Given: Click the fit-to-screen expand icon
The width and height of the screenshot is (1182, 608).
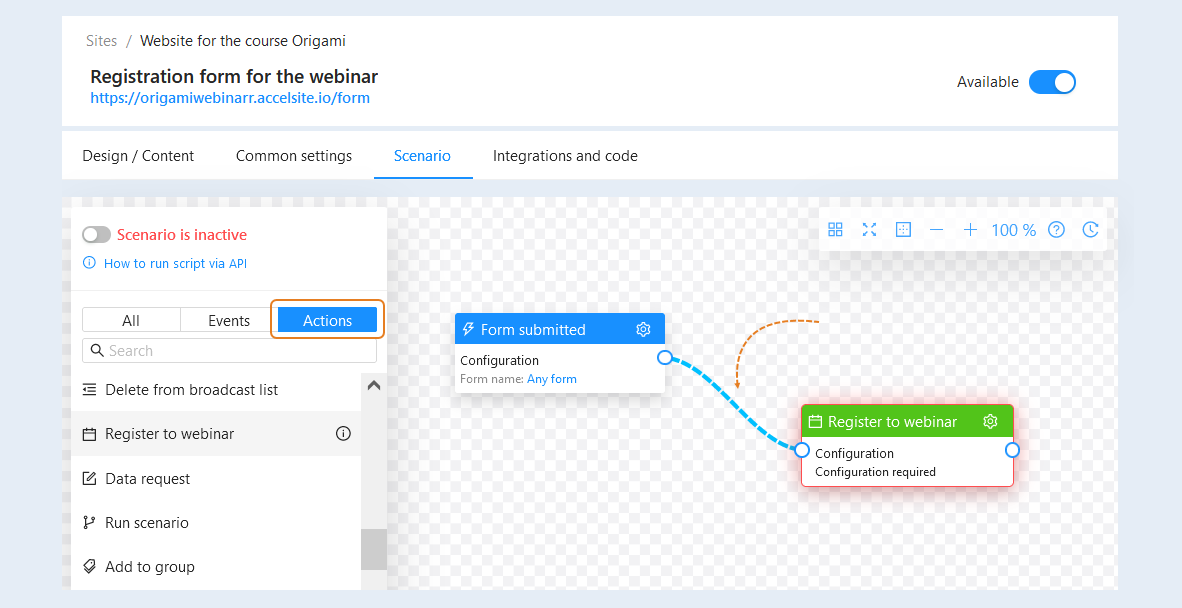Looking at the screenshot, I should 869,230.
